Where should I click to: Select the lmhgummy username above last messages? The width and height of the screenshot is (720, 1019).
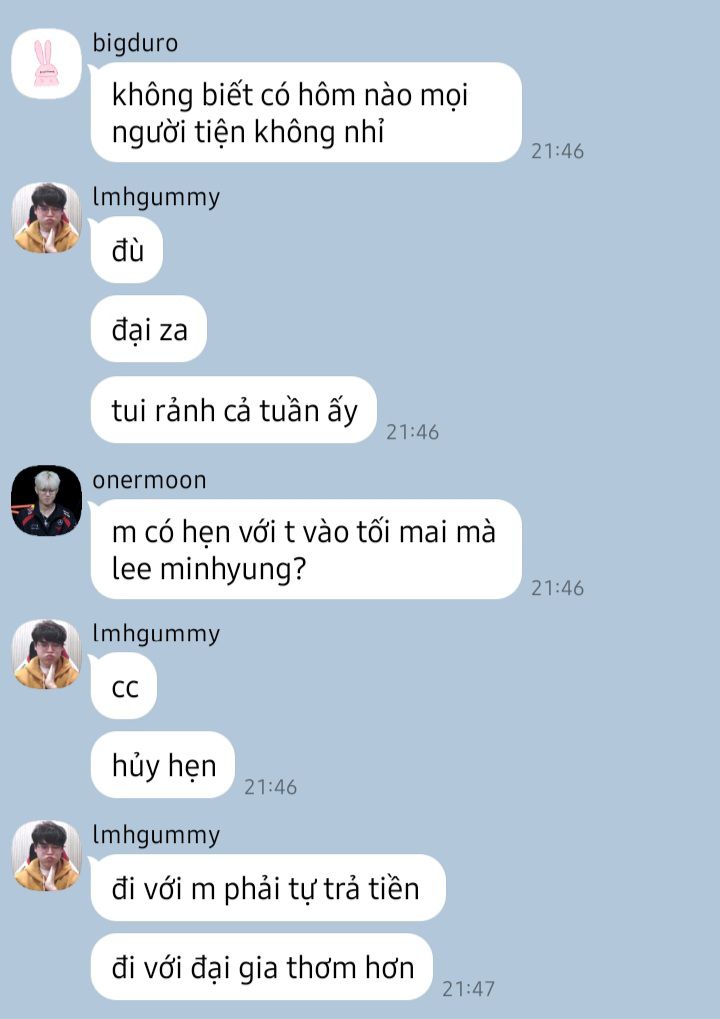(156, 835)
